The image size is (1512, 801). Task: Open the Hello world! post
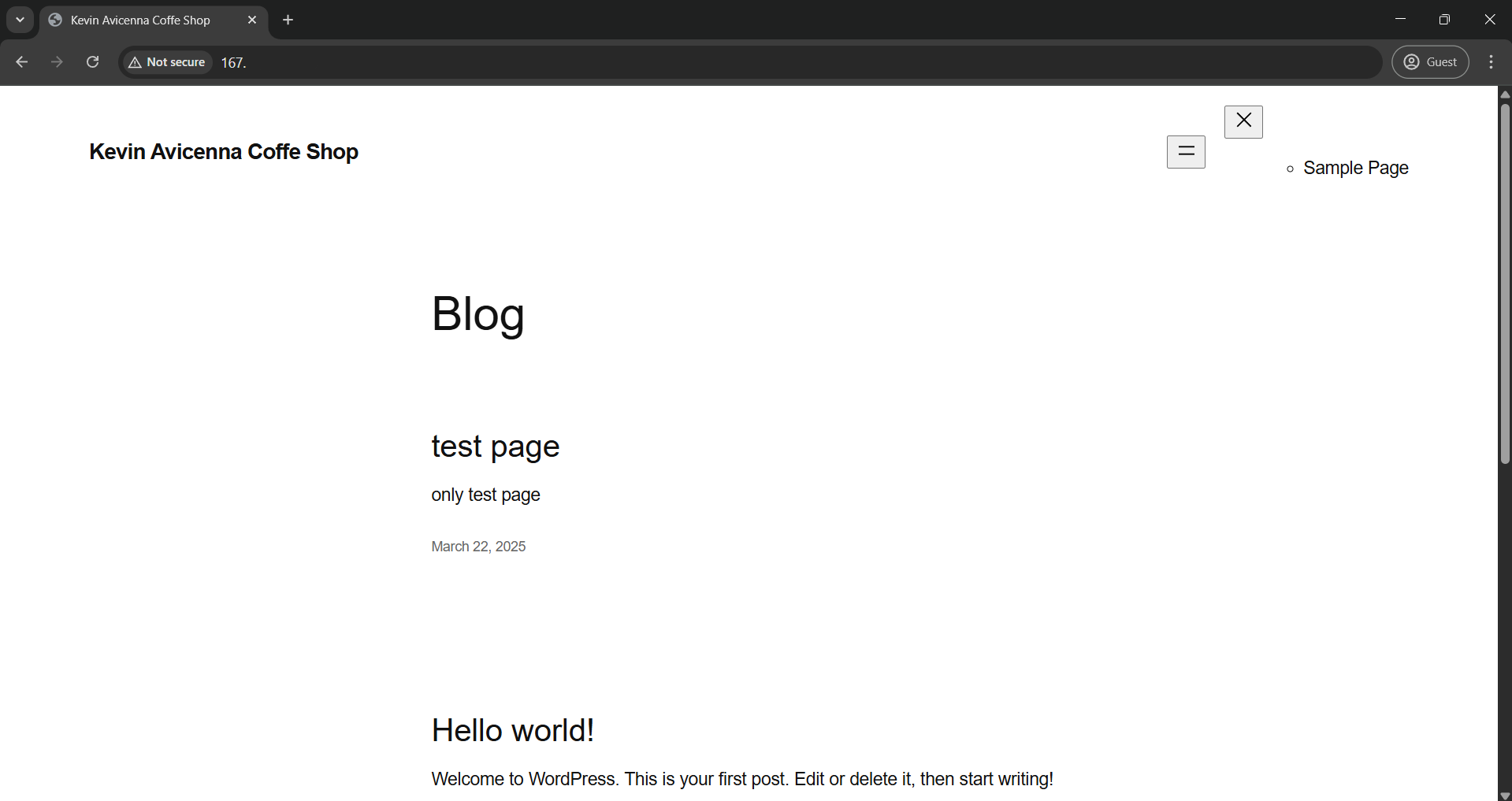[512, 731]
